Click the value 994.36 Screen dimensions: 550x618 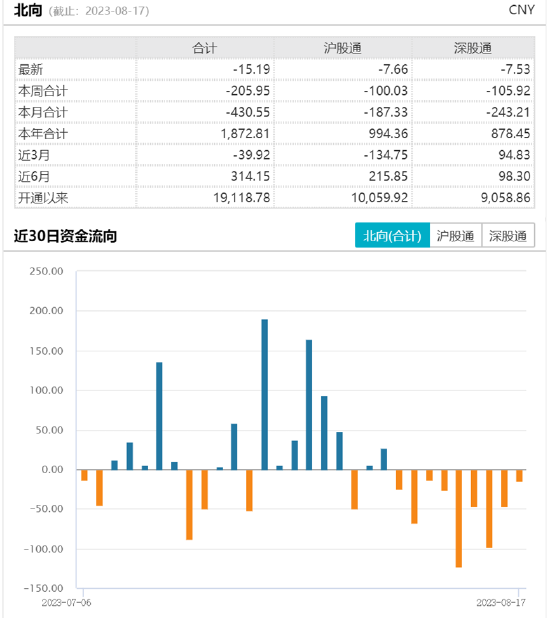coord(388,133)
